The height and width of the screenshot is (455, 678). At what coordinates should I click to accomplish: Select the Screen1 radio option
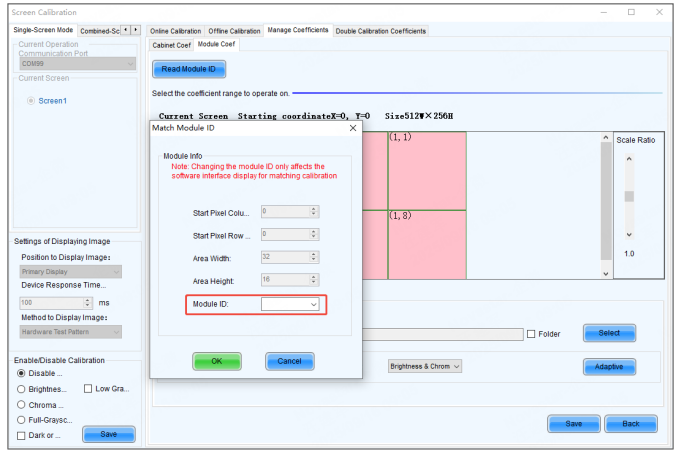[x=31, y=101]
